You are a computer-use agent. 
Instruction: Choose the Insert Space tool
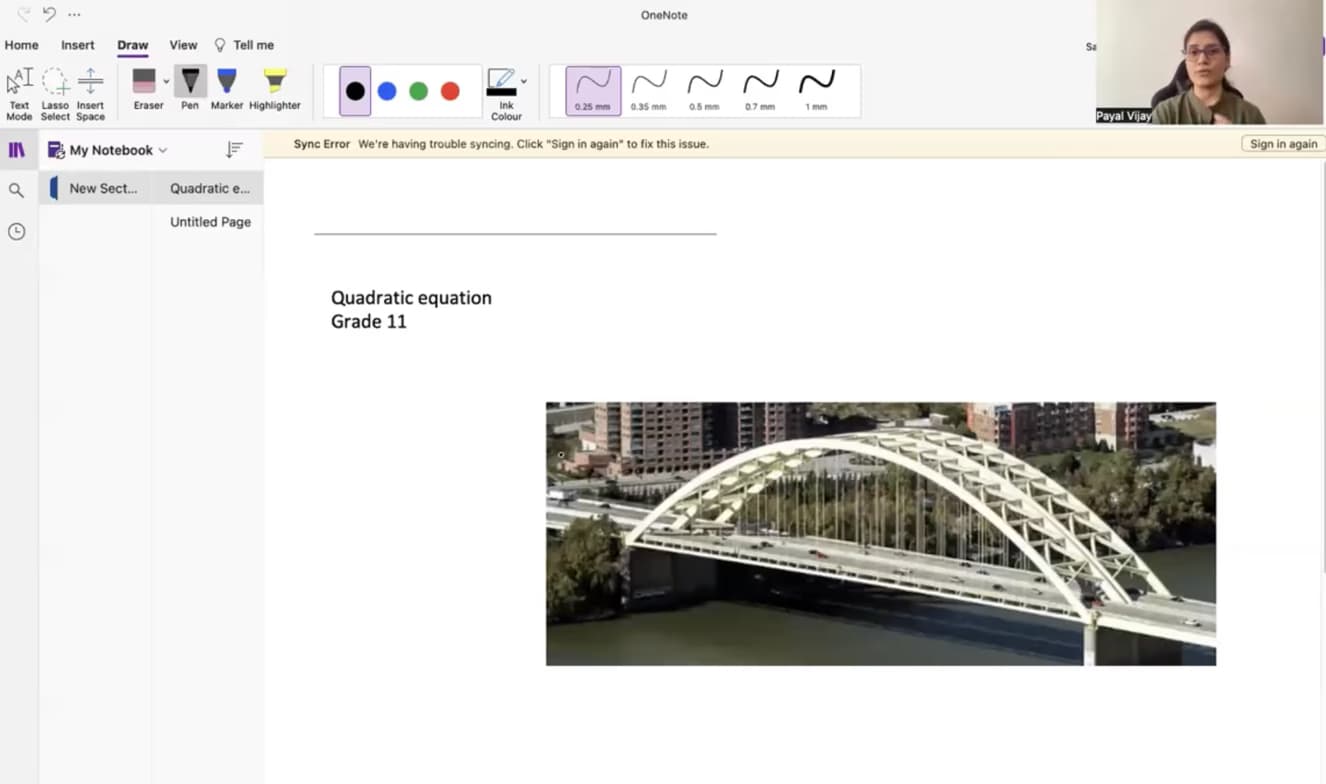point(90,95)
